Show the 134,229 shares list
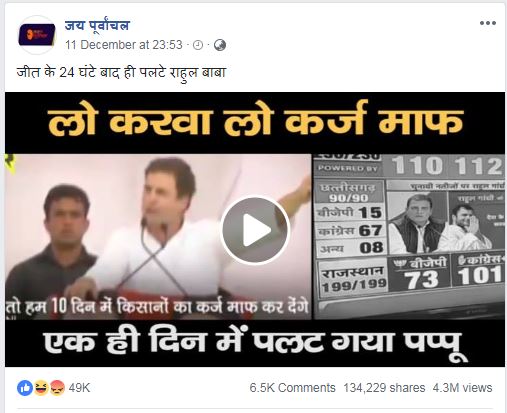This screenshot has height=413, width=507. click(384, 388)
